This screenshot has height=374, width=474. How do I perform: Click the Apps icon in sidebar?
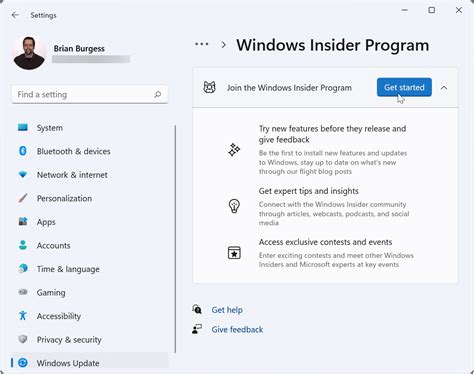[23, 221]
